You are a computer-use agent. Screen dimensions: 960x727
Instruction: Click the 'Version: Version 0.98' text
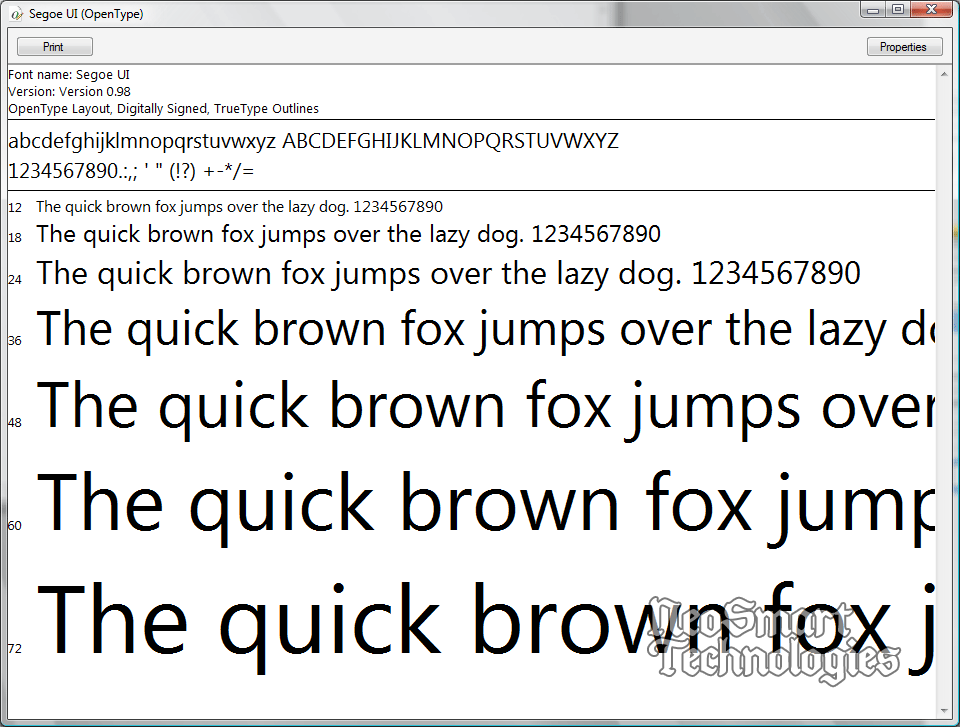(69, 92)
